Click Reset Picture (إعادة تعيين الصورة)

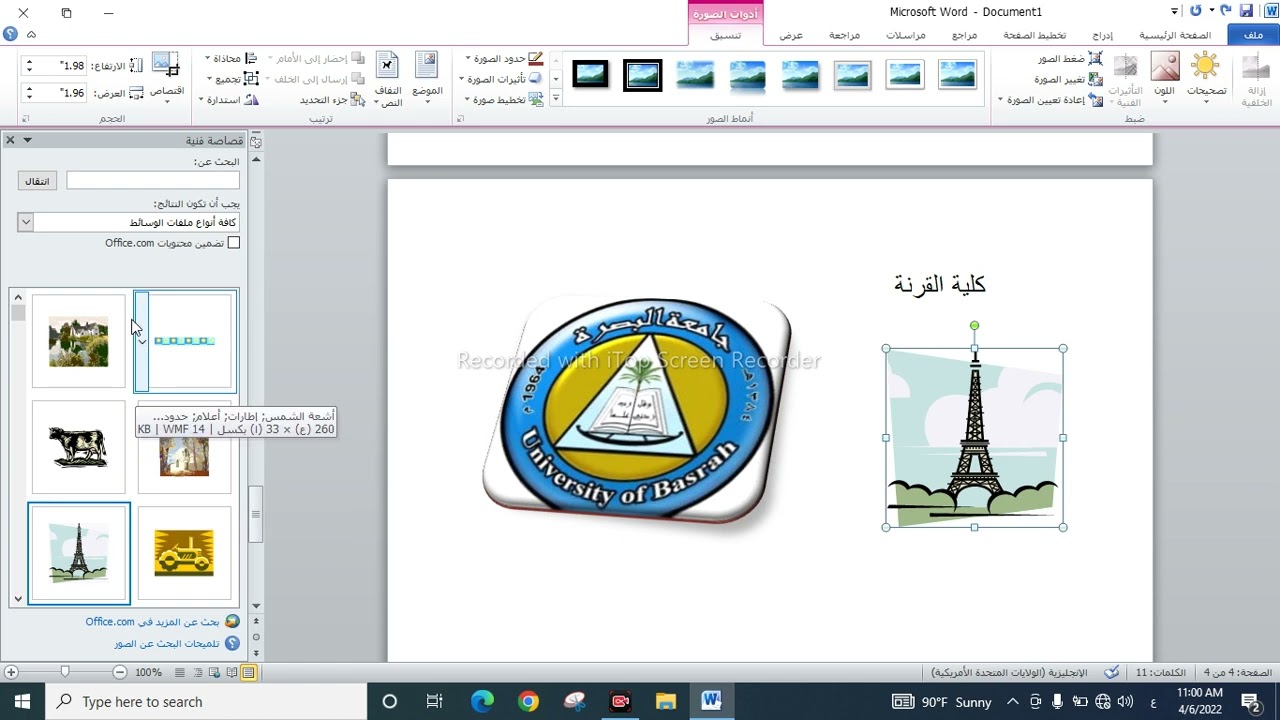[x=1051, y=100]
